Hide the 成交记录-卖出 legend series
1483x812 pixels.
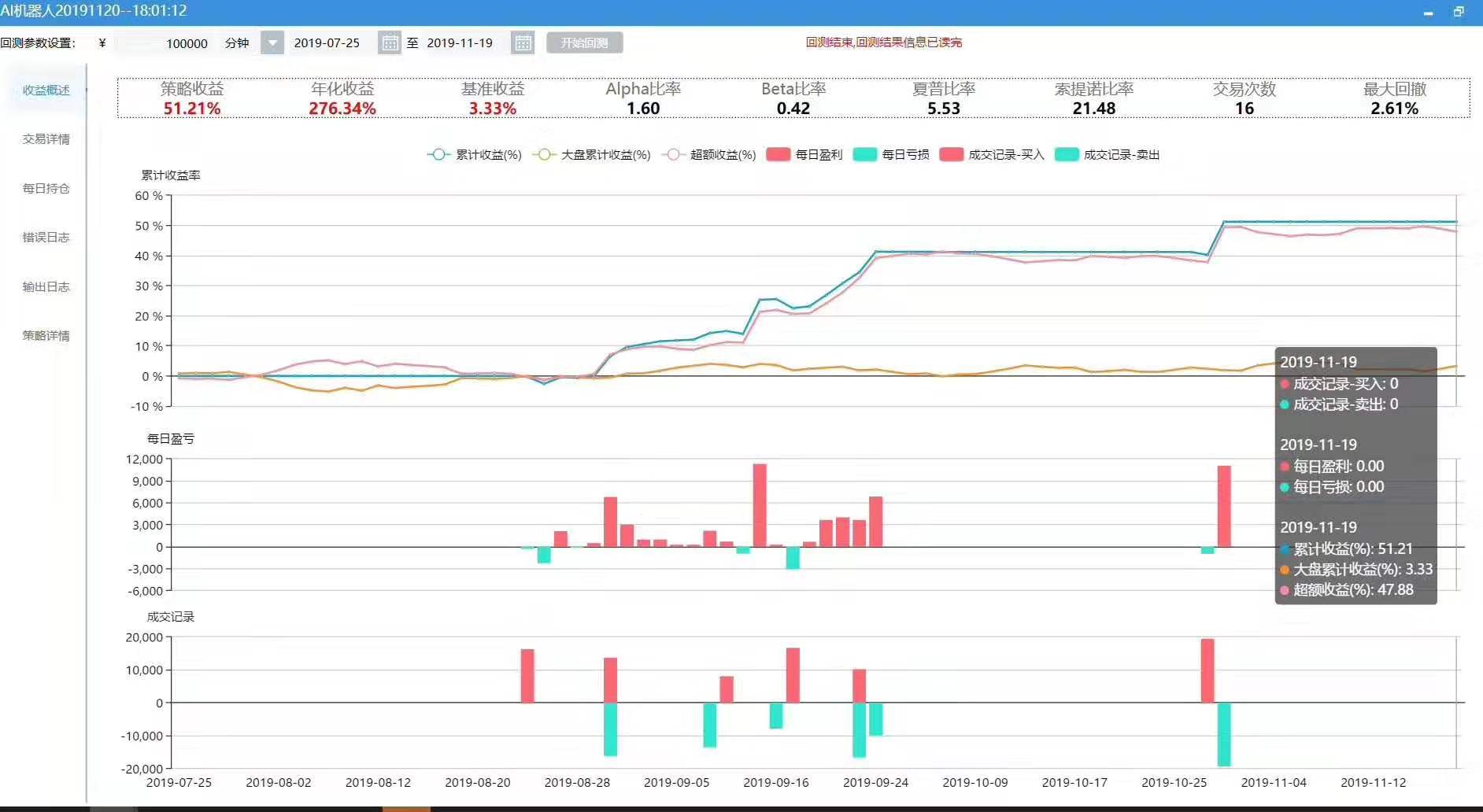pos(1107,155)
